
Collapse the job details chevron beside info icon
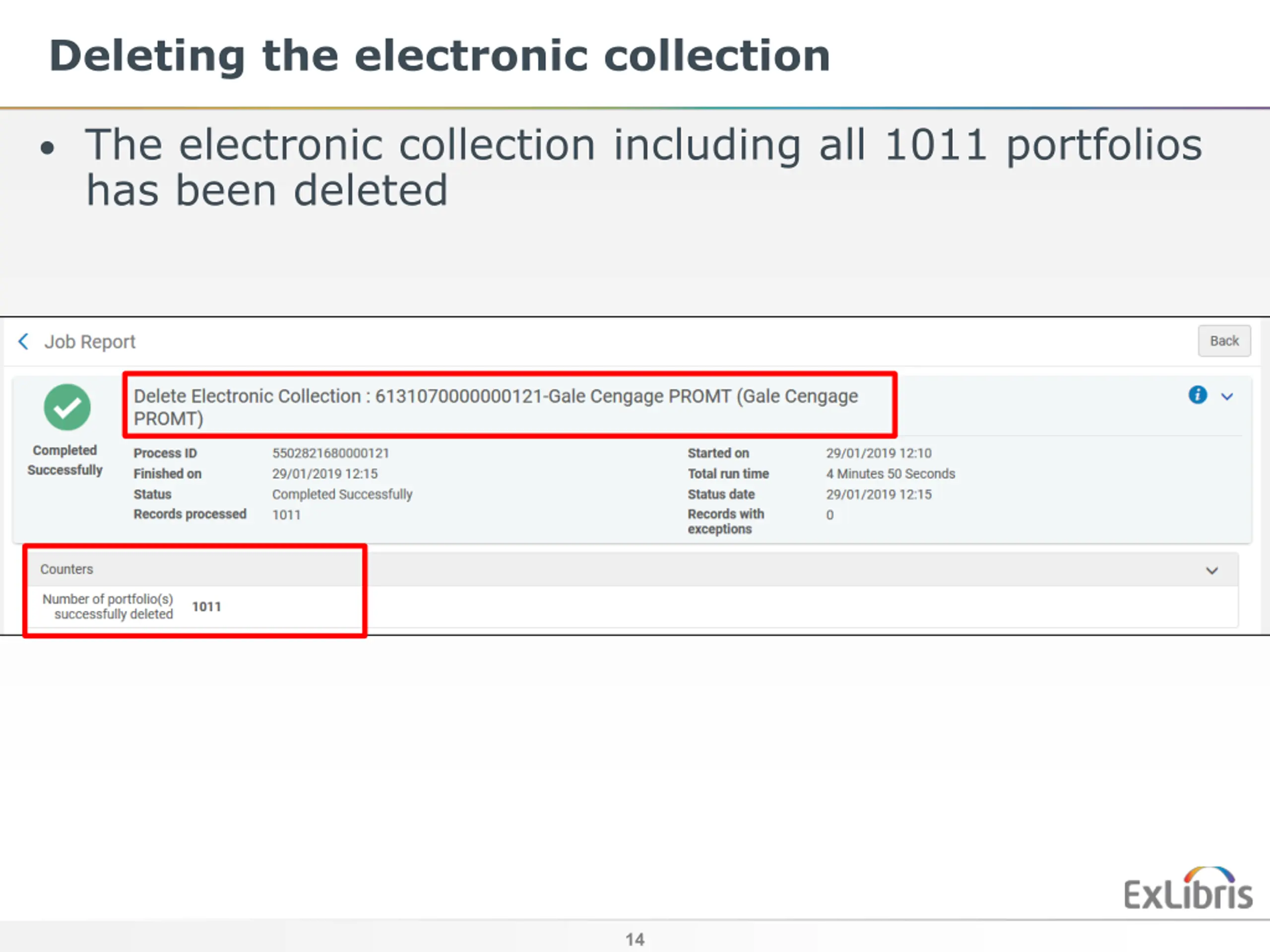[1227, 397]
